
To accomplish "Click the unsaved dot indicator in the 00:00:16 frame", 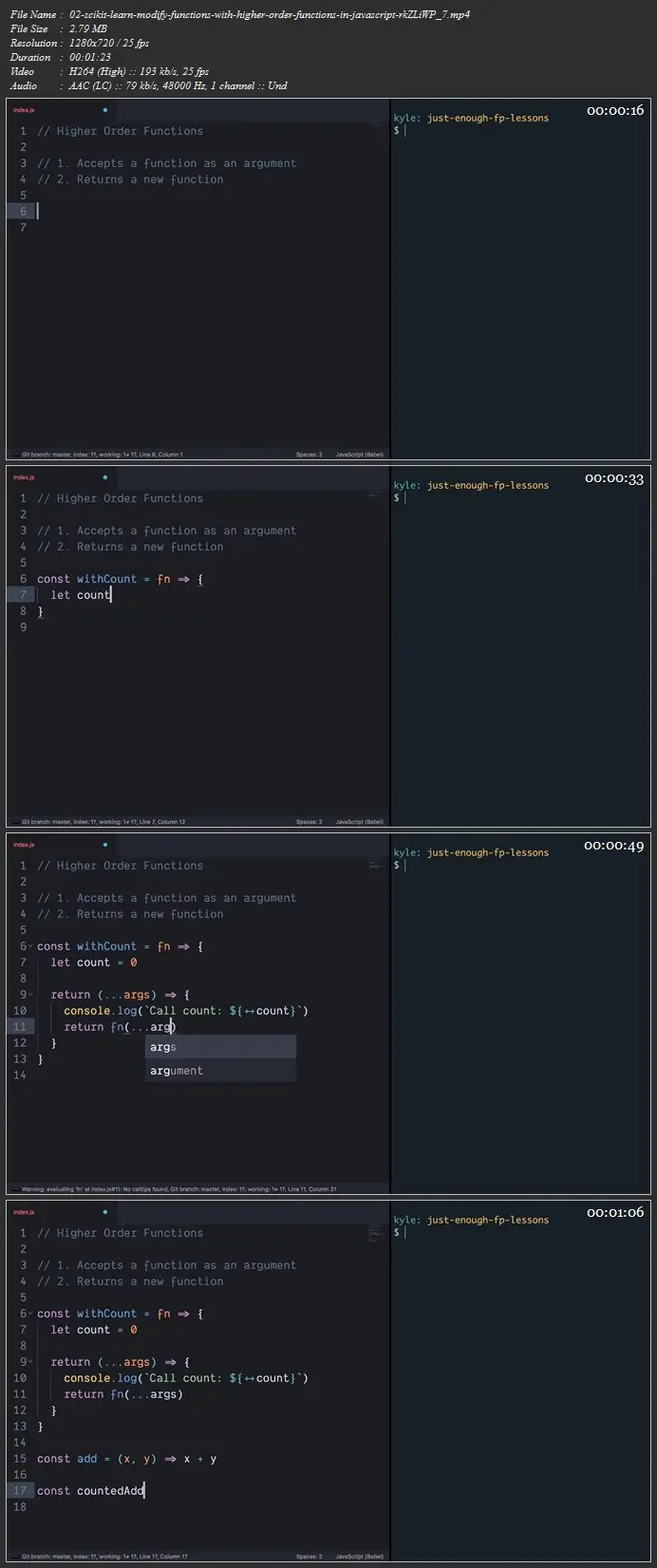I will coord(104,110).
